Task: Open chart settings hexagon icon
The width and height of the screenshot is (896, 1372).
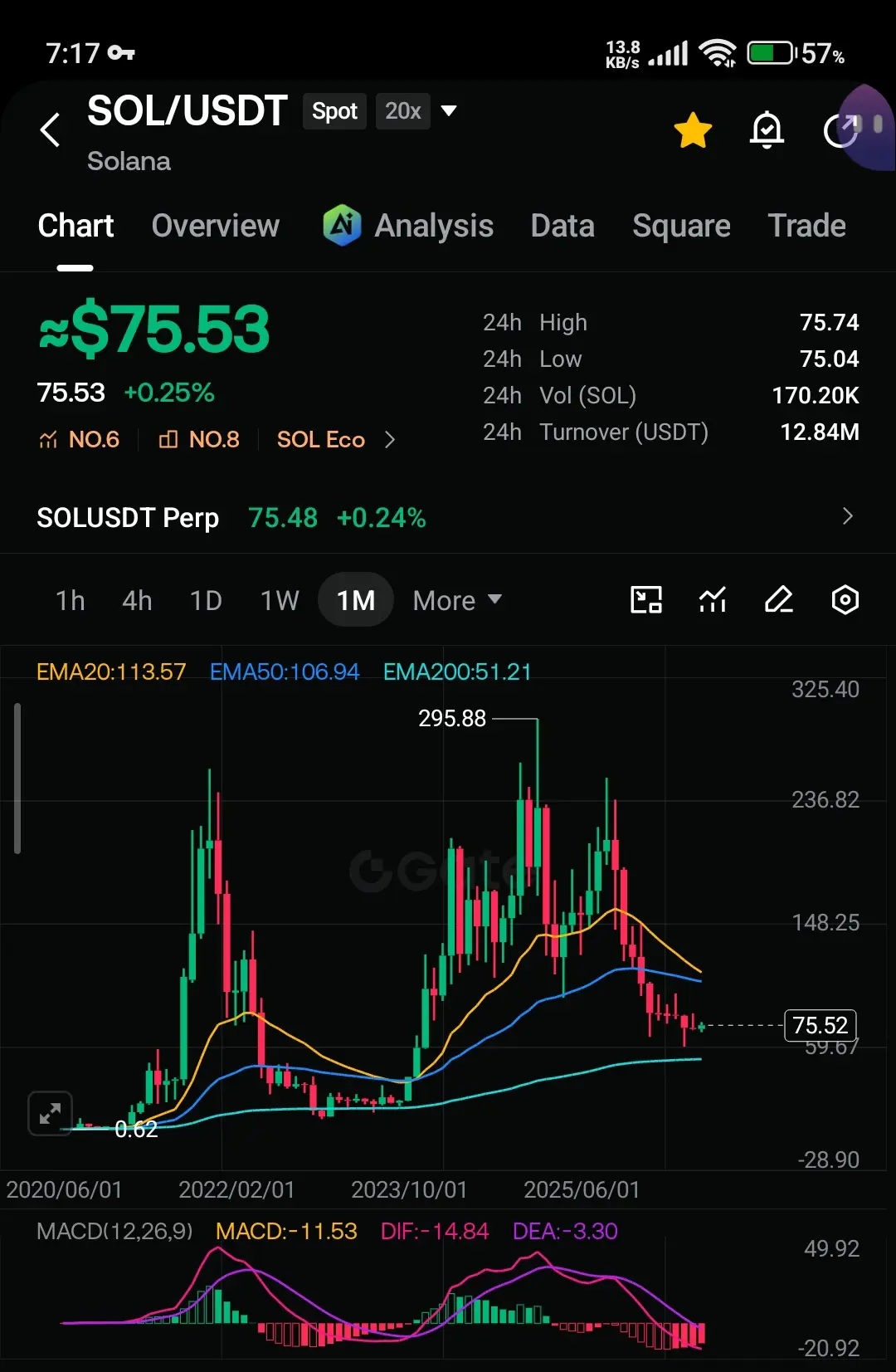Action: click(x=845, y=599)
